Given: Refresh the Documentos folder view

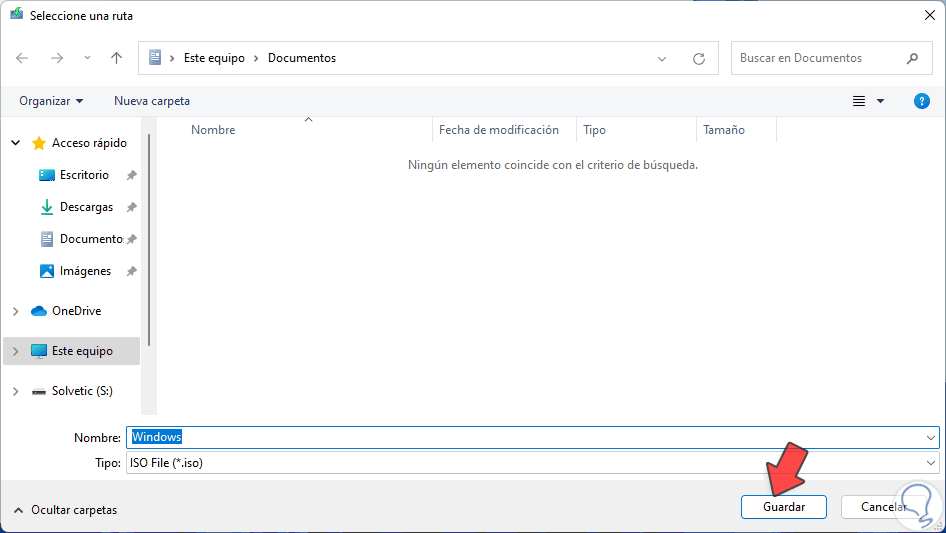Looking at the screenshot, I should [699, 59].
